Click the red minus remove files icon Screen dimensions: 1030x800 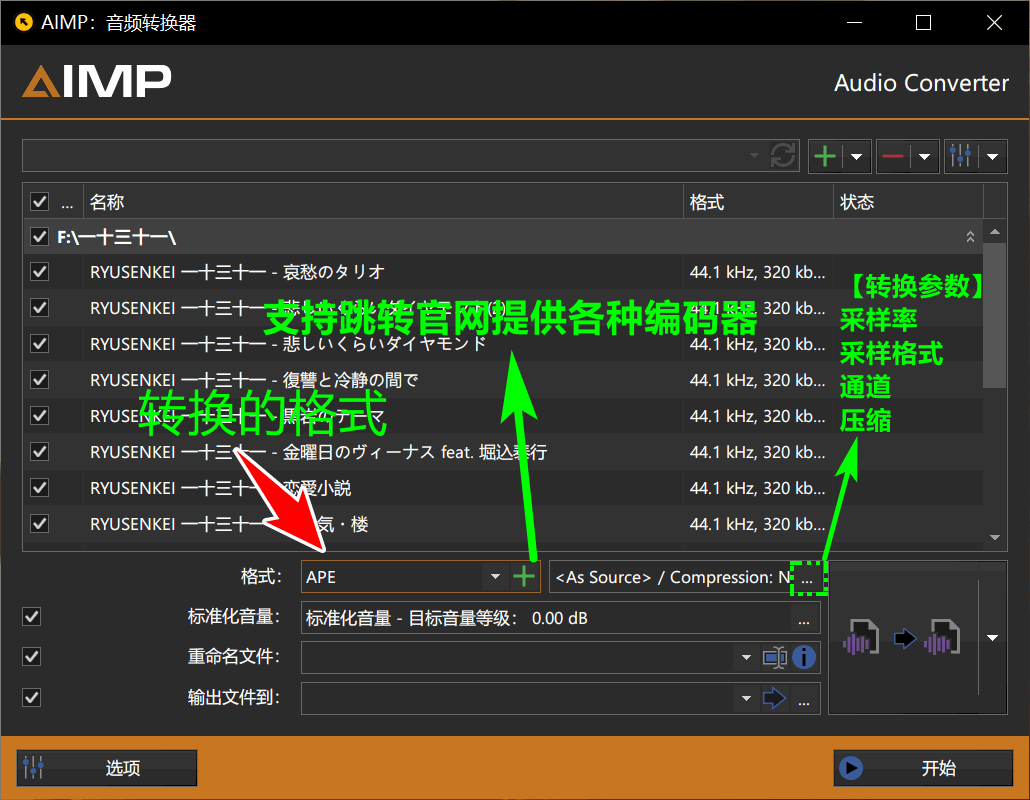pos(893,156)
